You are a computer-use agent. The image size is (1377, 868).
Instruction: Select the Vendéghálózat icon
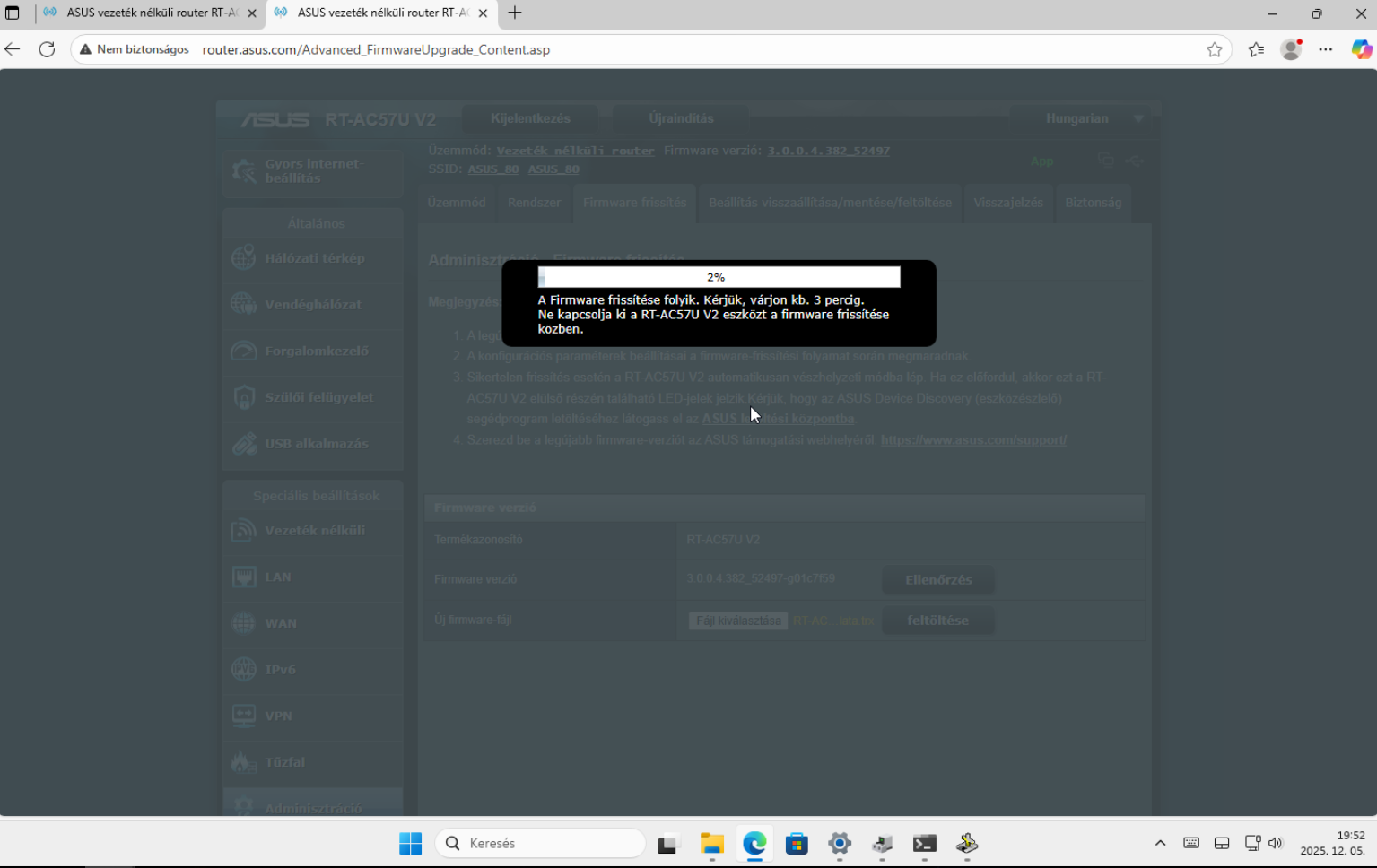[x=244, y=304]
